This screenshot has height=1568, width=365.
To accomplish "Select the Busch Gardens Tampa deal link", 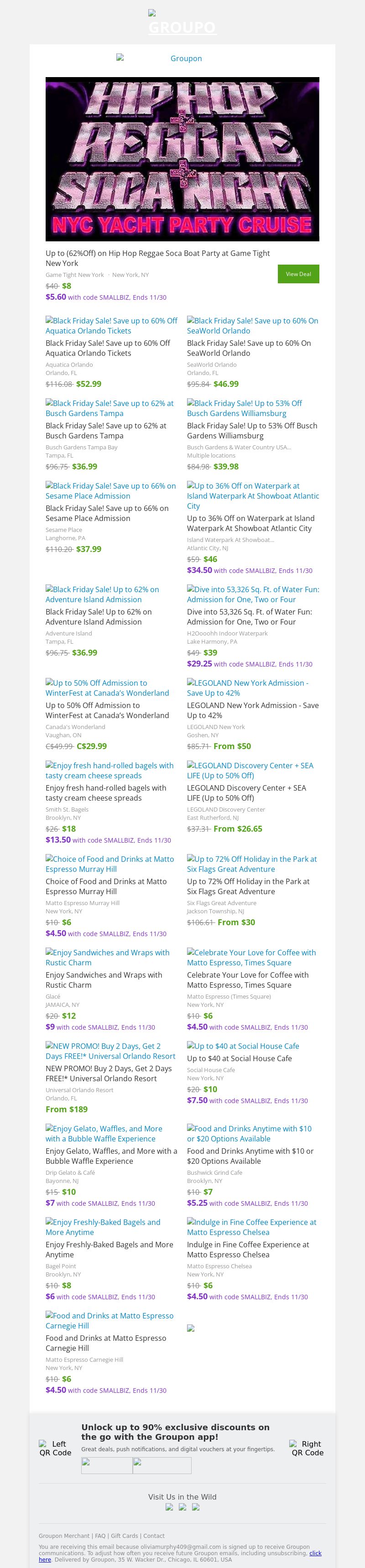I will (x=109, y=408).
